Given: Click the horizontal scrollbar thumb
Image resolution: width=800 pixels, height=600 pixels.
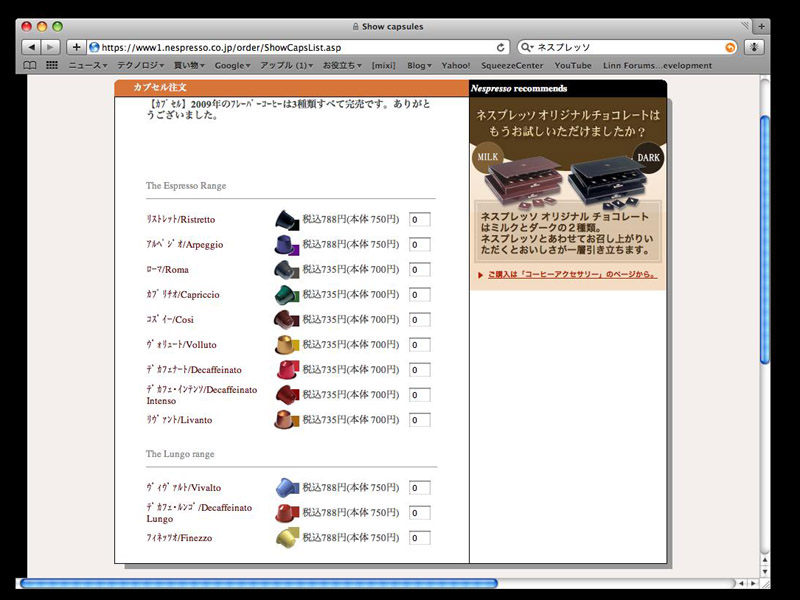Looking at the screenshot, I should 258,583.
